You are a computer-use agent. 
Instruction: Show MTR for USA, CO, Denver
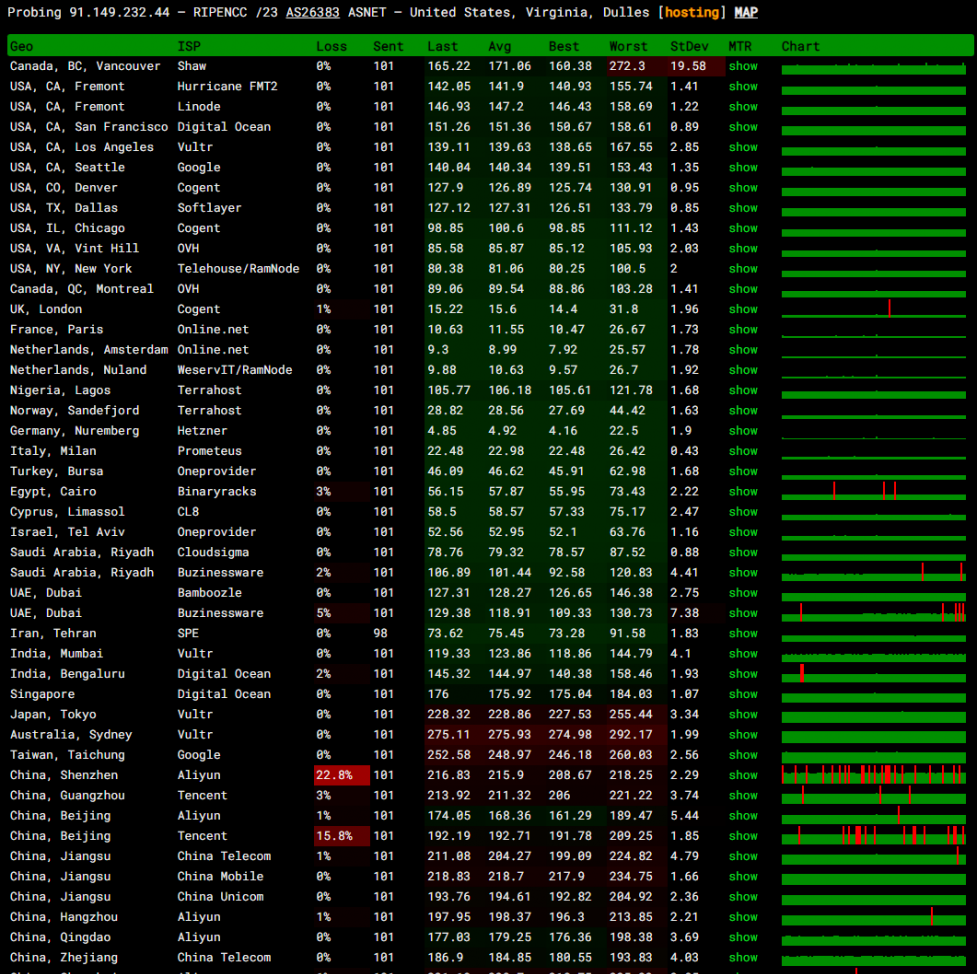[743, 188]
